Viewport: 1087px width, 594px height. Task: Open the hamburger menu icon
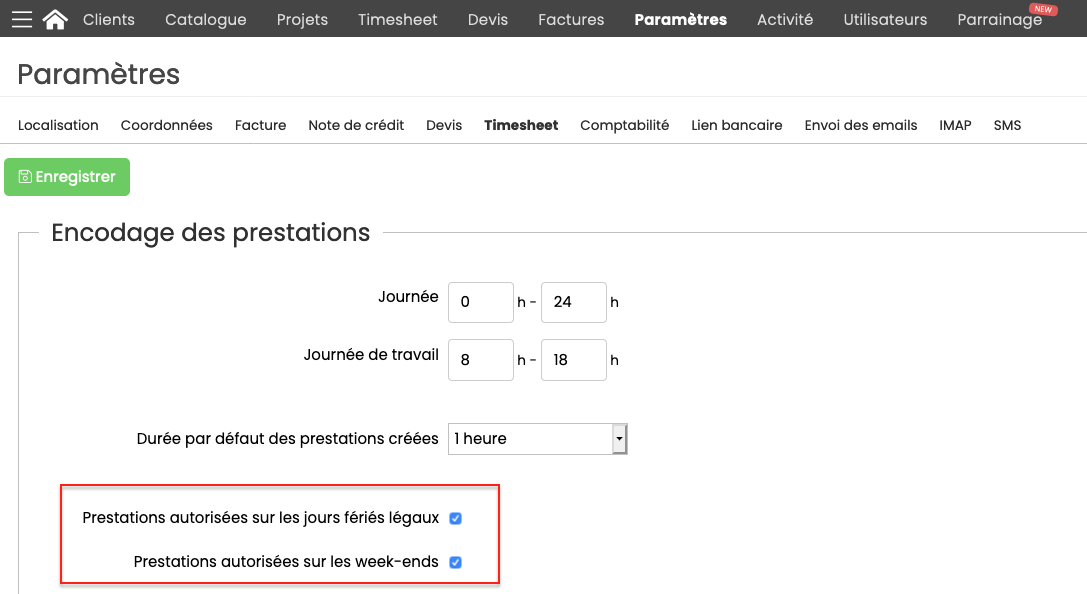coord(22,19)
